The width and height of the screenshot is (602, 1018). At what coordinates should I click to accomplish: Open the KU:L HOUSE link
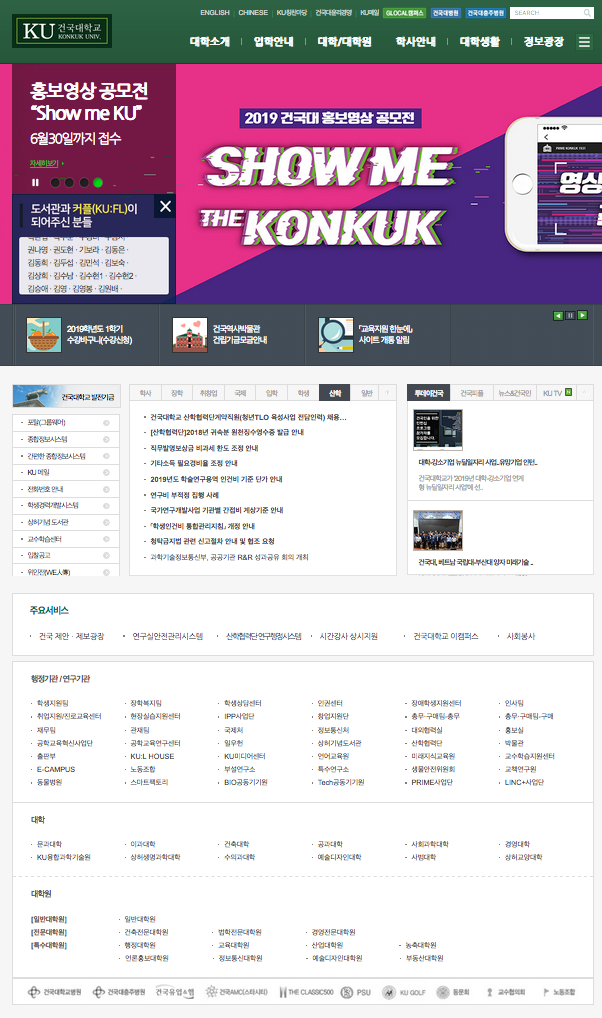(x=152, y=756)
